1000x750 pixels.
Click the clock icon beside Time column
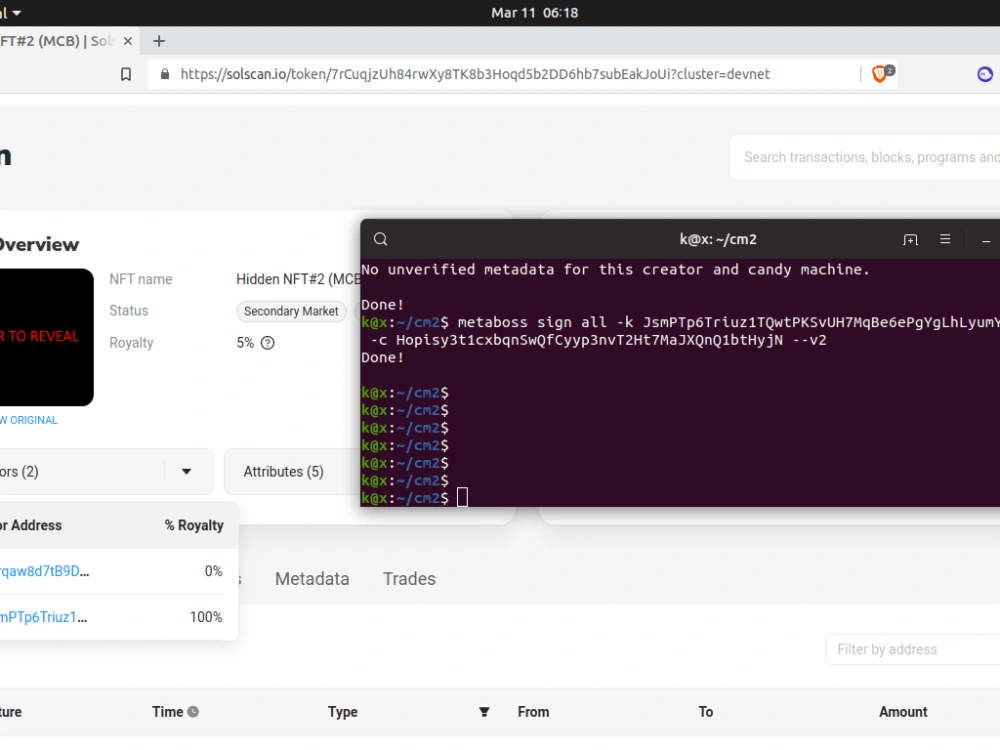(193, 712)
